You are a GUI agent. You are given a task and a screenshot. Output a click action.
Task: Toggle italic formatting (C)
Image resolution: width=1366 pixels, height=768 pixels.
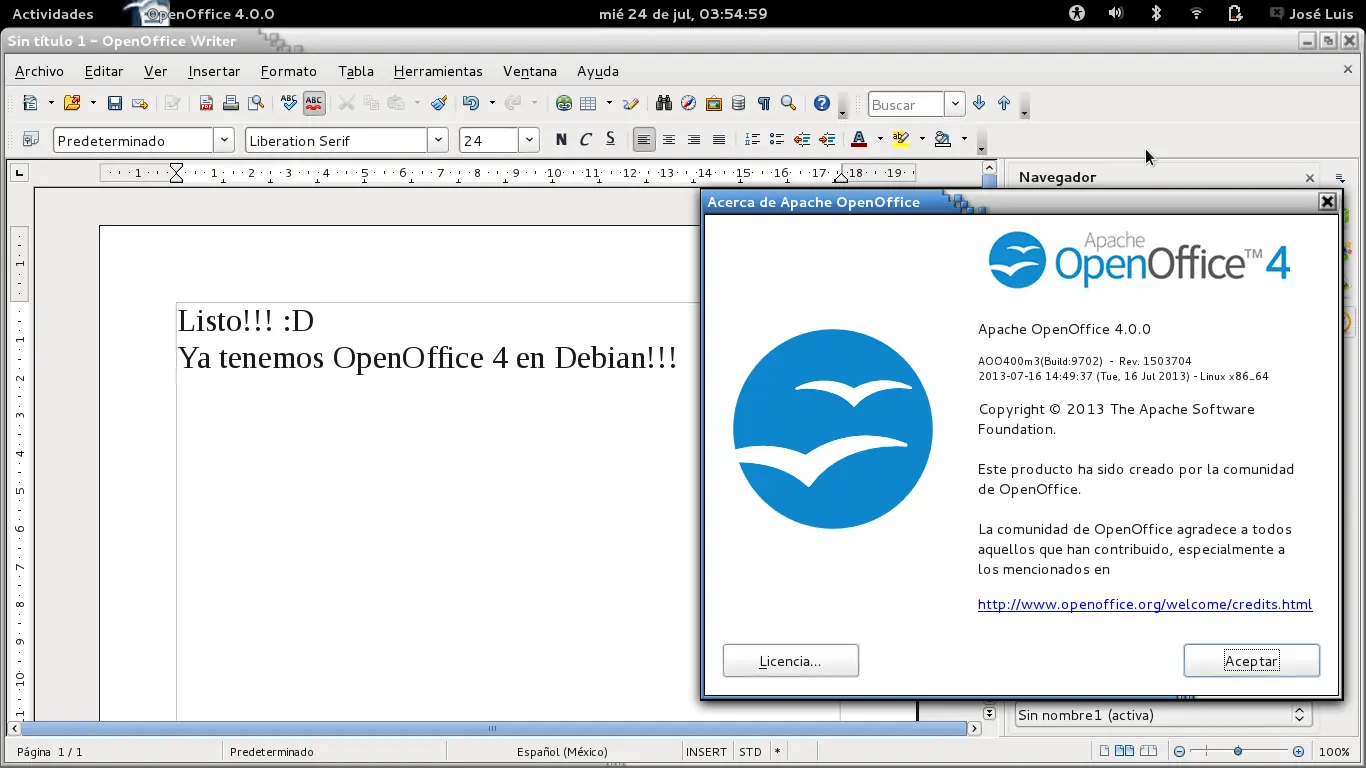[586, 140]
